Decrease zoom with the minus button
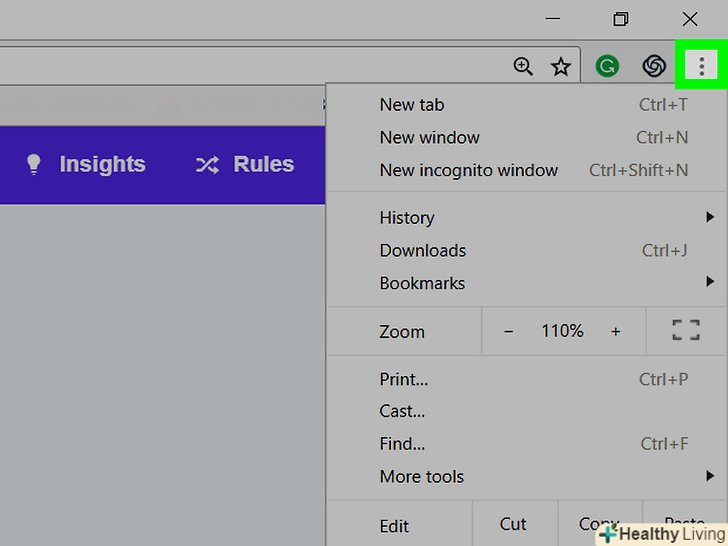The height and width of the screenshot is (546, 728). coord(508,331)
